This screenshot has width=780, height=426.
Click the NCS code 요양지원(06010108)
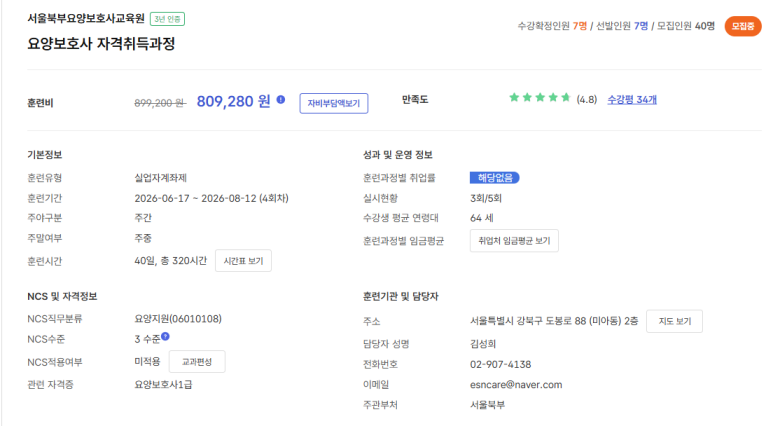click(x=178, y=319)
